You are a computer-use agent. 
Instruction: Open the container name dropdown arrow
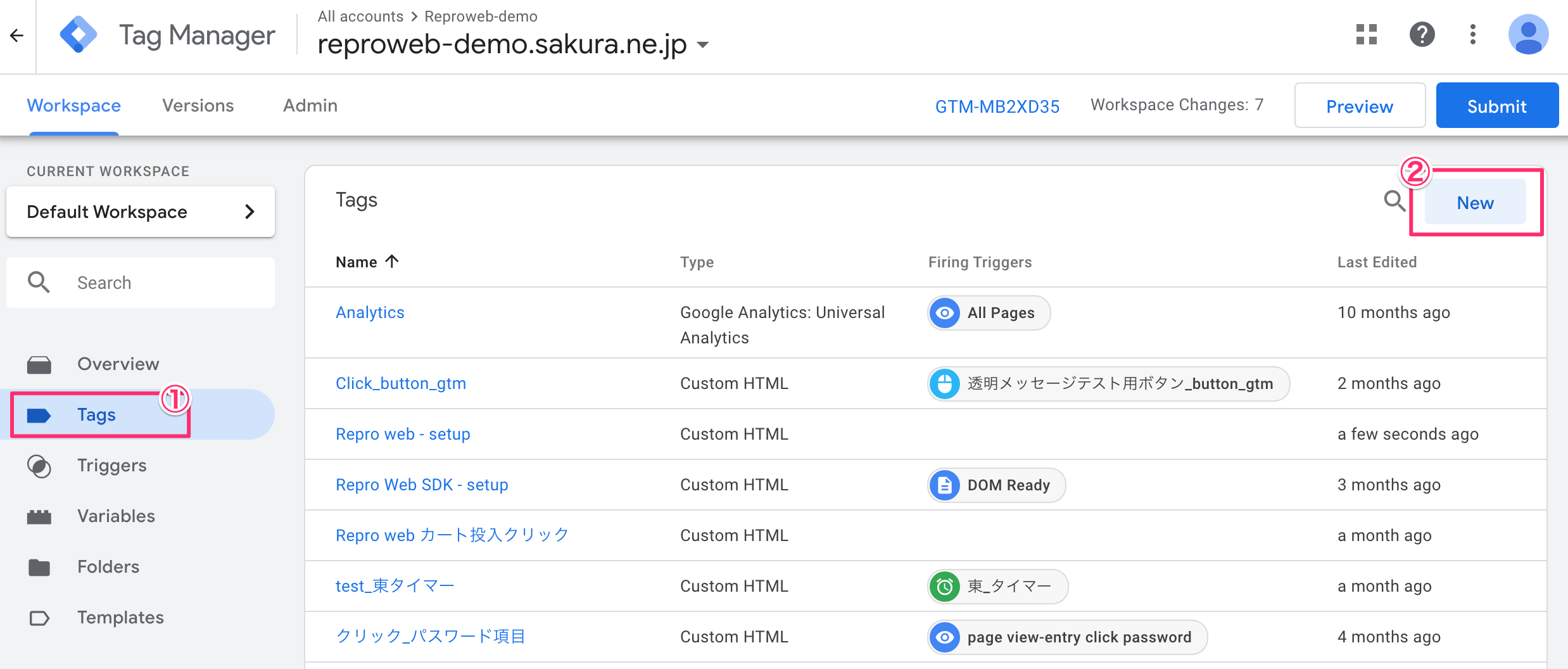pos(702,45)
